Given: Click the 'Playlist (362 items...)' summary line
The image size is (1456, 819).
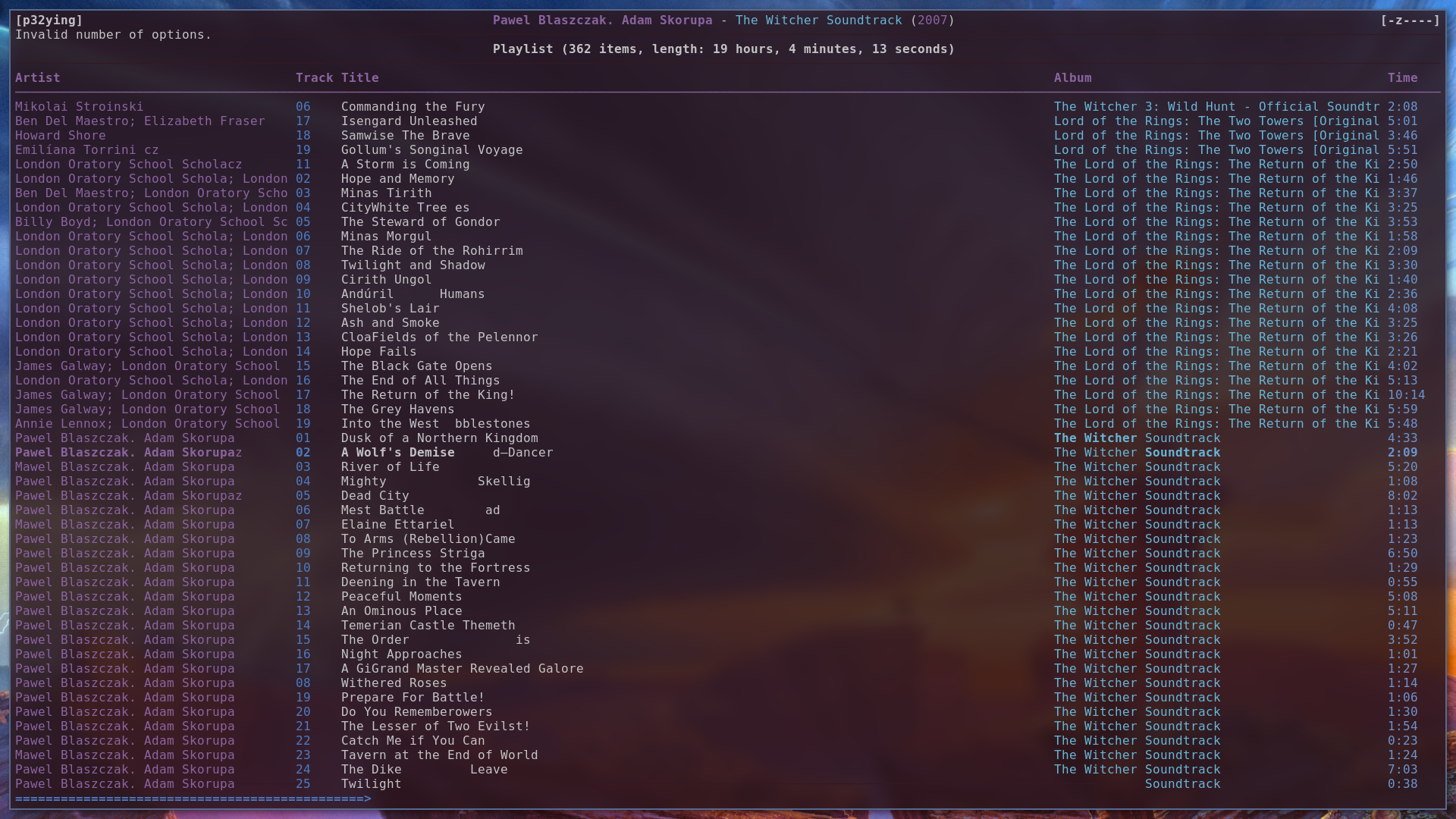Looking at the screenshot, I should point(723,49).
